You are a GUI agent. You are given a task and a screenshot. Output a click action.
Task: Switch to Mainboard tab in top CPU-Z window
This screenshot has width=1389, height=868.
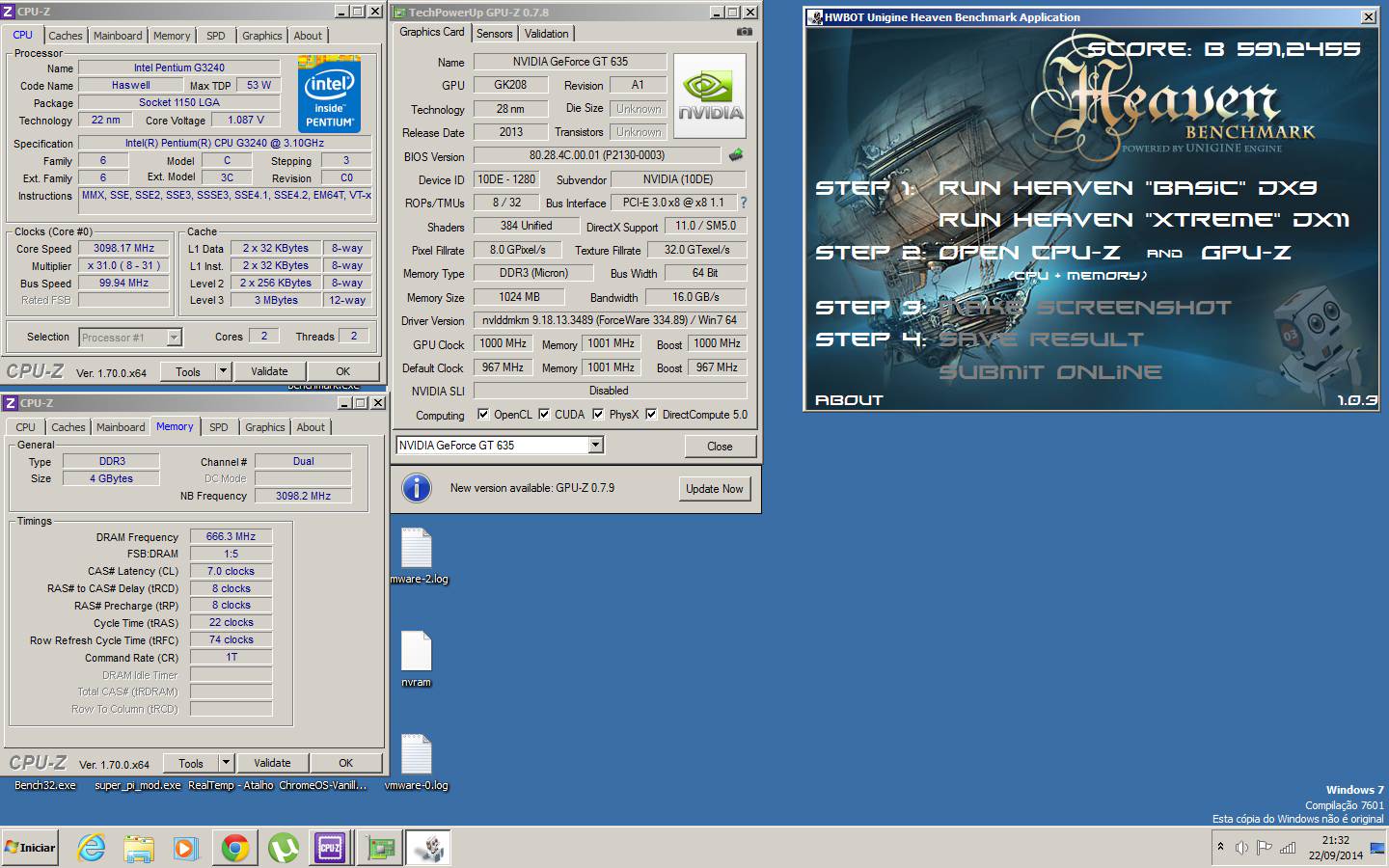118,36
